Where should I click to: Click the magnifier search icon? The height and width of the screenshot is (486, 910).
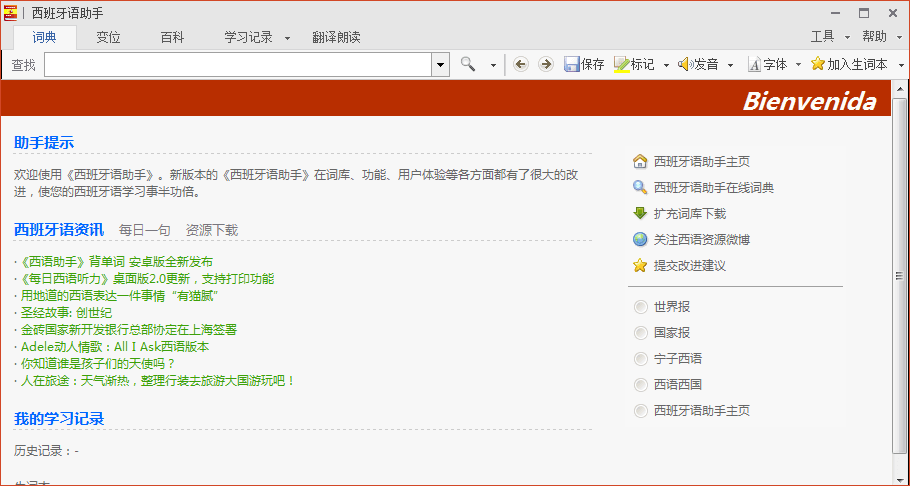pyautogui.click(x=468, y=64)
